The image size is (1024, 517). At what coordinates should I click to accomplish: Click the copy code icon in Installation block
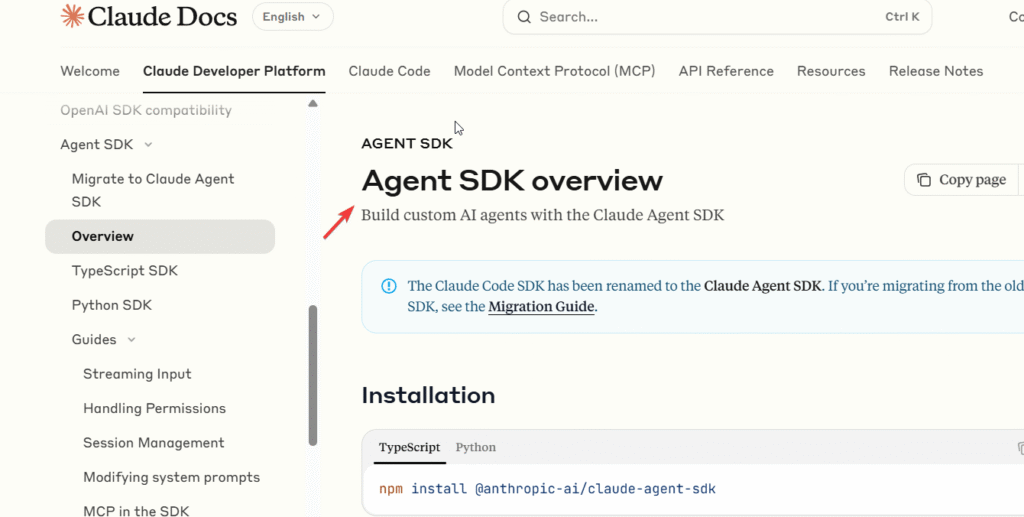[1019, 448]
